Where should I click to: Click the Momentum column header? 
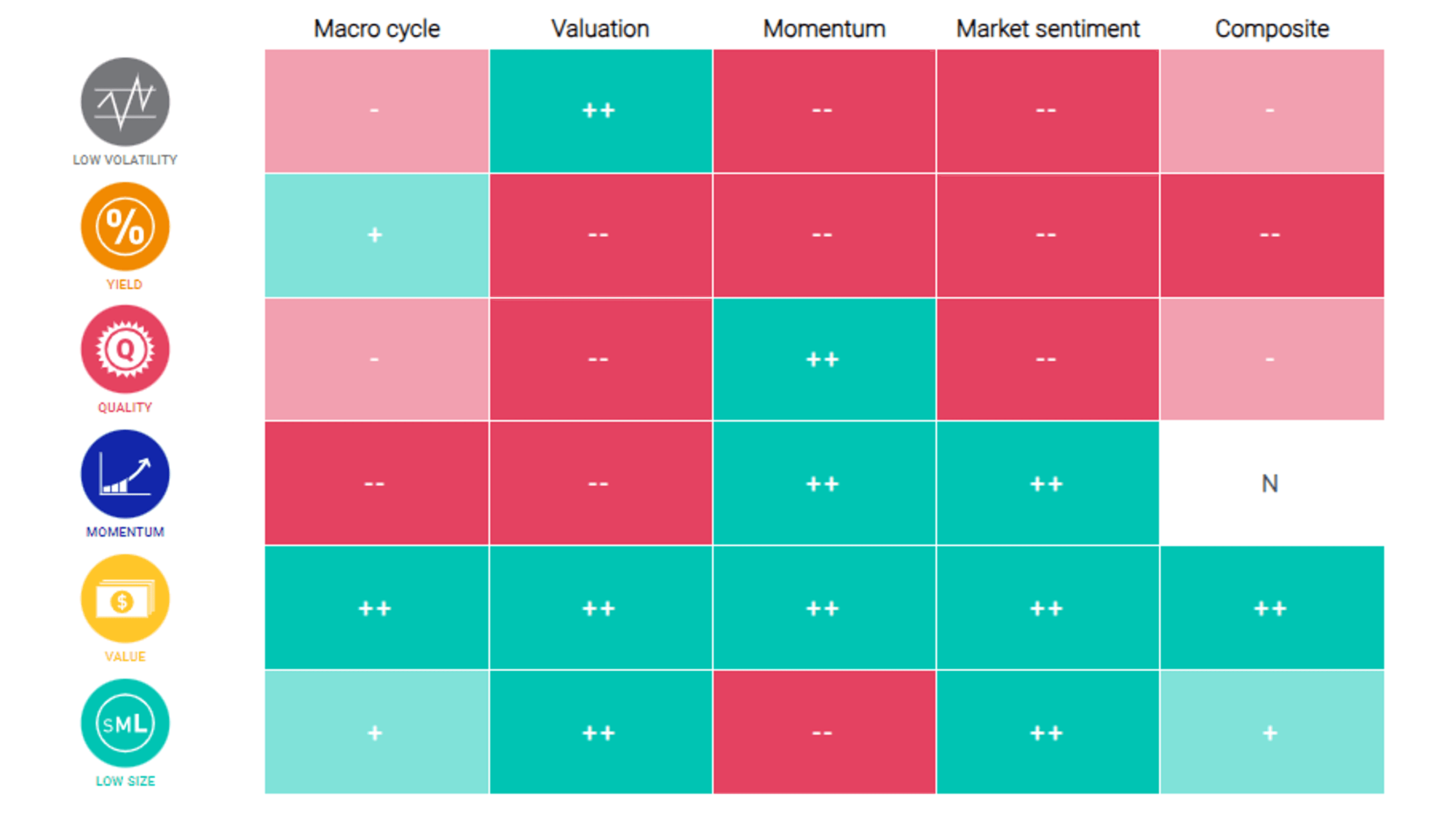pyautogui.click(x=825, y=29)
